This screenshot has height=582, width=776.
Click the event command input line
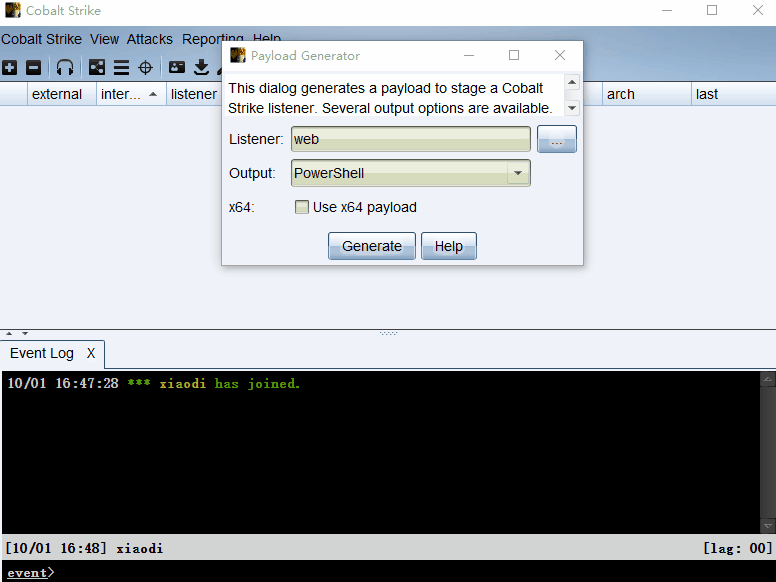pos(388,572)
